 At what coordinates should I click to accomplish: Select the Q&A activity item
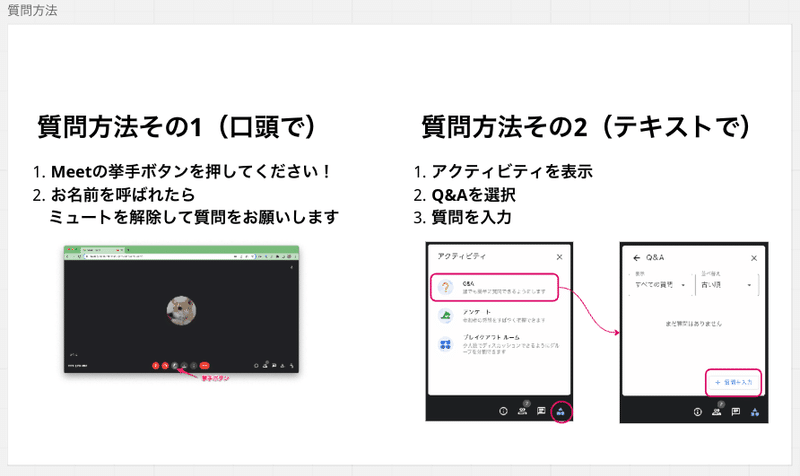point(494,287)
